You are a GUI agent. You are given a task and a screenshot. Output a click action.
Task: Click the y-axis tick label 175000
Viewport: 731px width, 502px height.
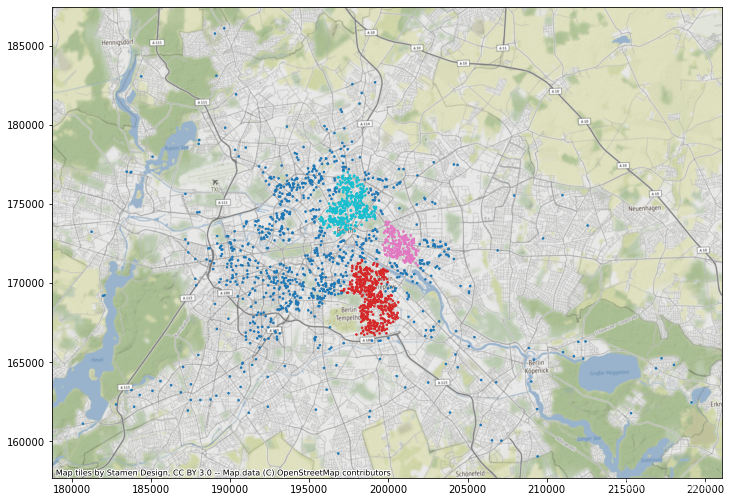point(26,204)
